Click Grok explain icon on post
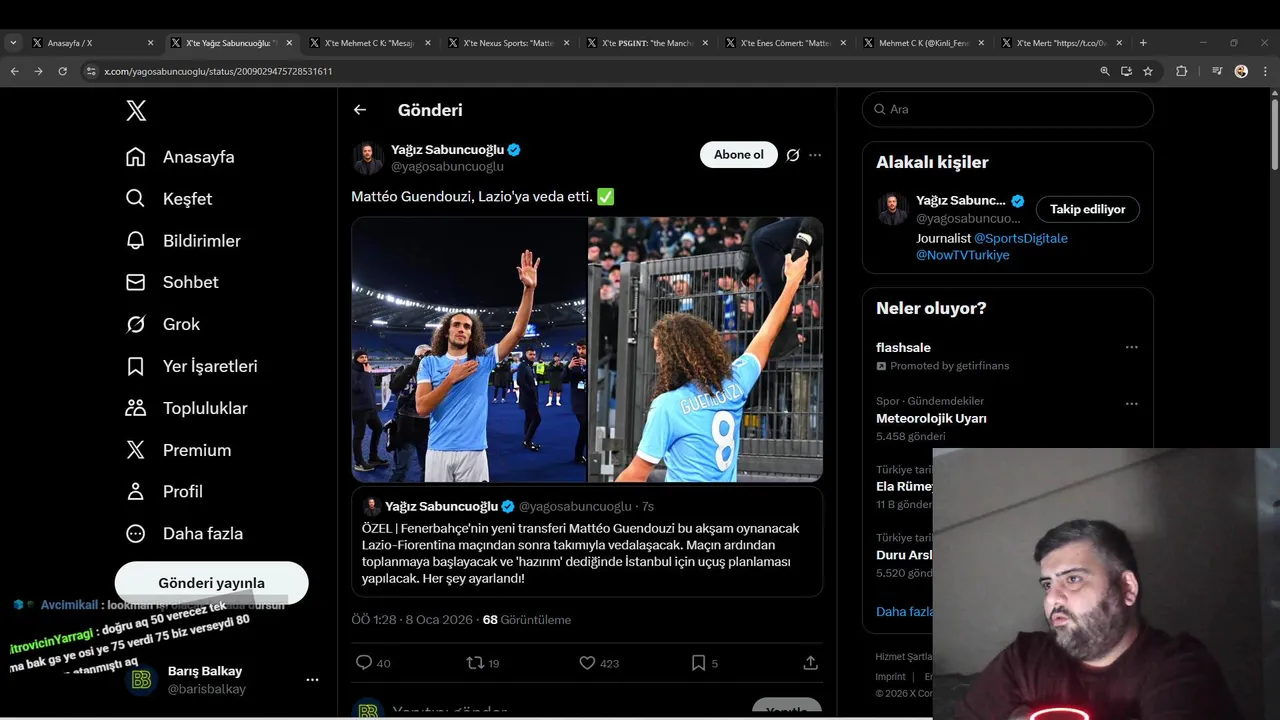The width and height of the screenshot is (1280, 720). [x=793, y=155]
